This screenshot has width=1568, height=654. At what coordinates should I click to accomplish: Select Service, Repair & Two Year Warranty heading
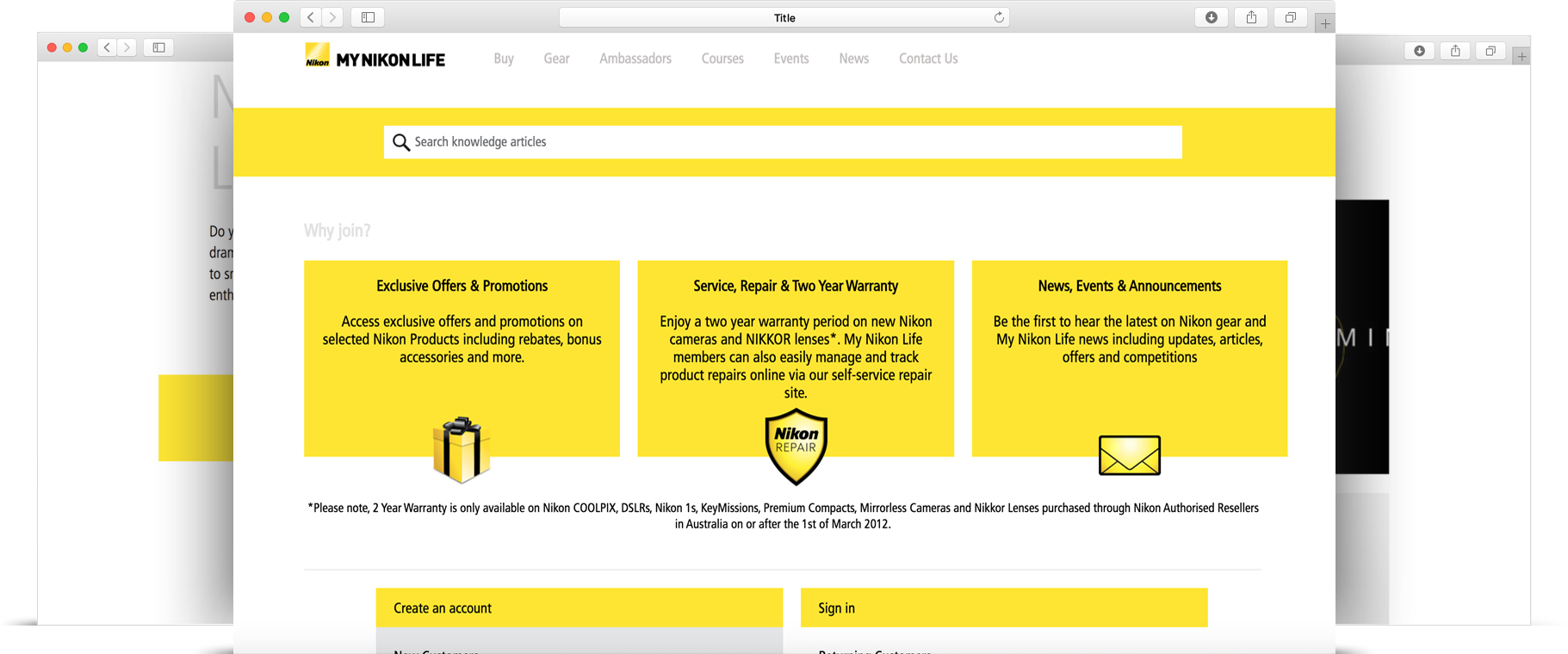(x=796, y=286)
